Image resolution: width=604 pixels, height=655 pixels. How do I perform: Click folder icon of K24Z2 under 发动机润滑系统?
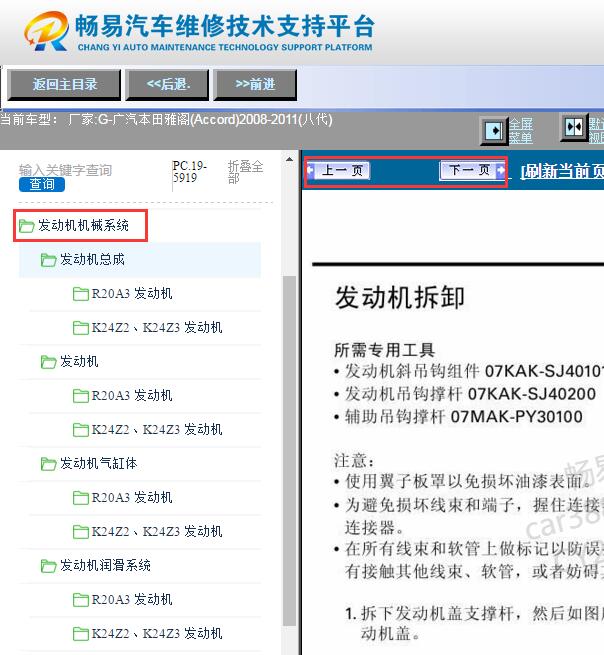click(81, 634)
